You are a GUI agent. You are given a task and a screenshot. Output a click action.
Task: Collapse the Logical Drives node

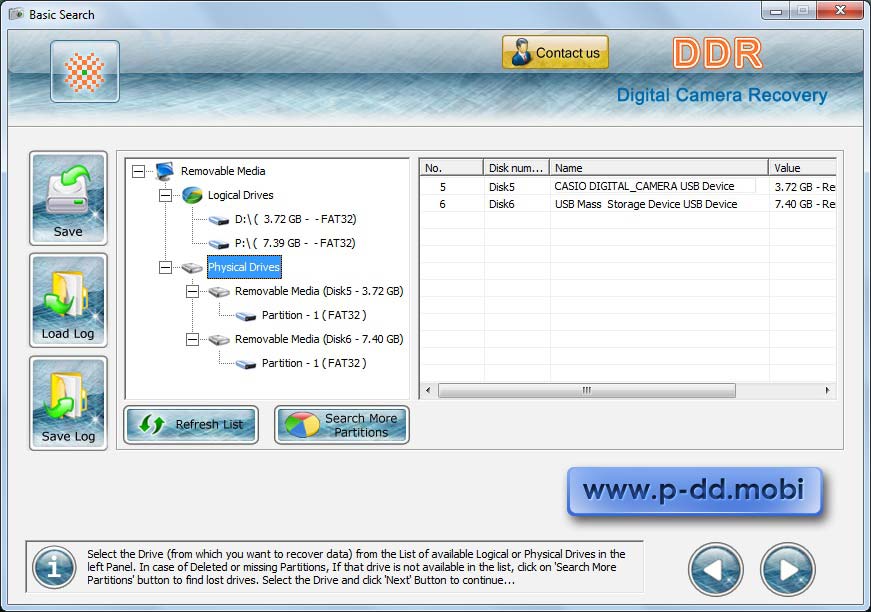pos(166,195)
